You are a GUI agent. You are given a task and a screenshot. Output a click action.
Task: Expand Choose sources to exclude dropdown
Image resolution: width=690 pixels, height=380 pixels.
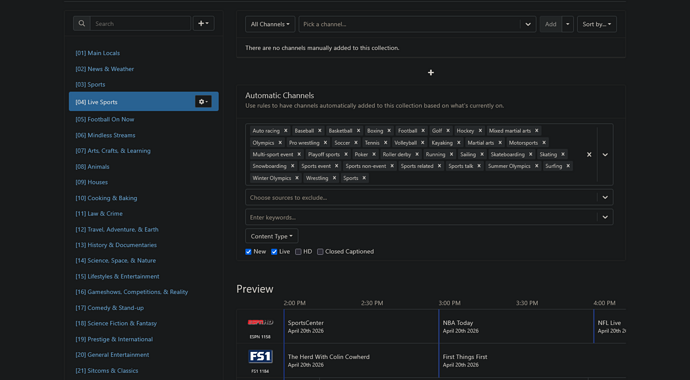click(605, 197)
